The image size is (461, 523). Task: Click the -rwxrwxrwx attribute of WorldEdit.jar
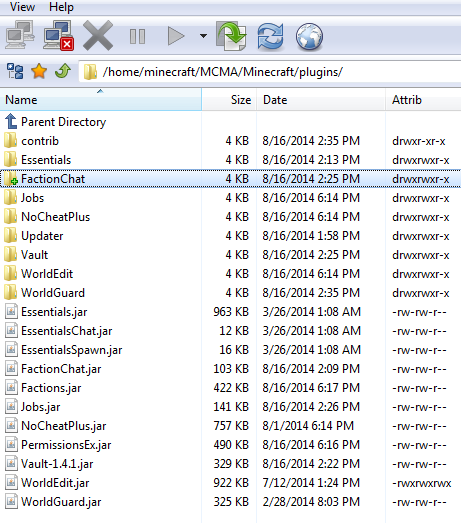coord(422,483)
